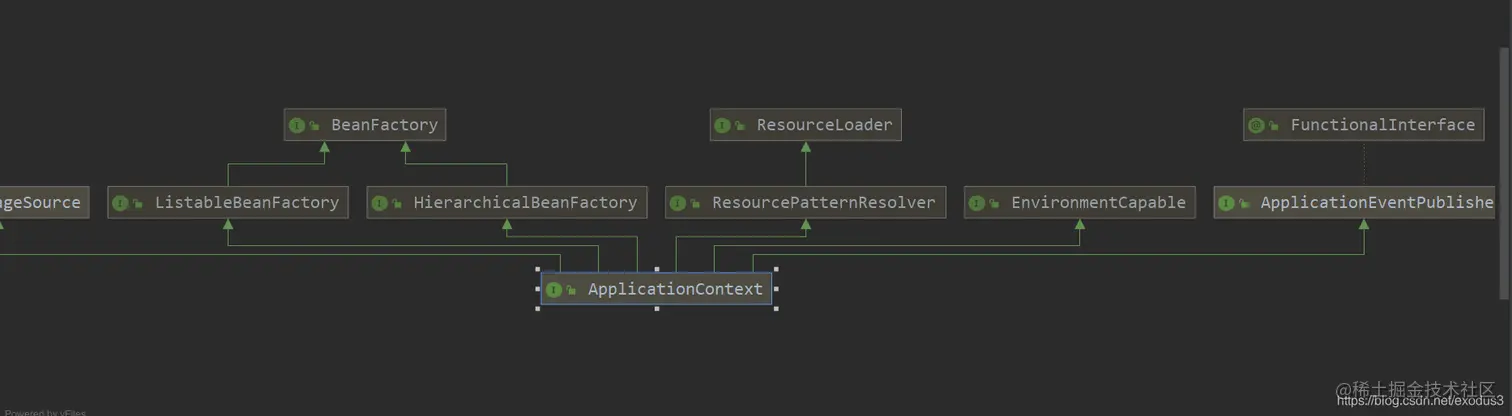This screenshot has height=416, width=1512.
Task: Click the lock icon on ApplicationEventPublisher
Action: point(1244,204)
